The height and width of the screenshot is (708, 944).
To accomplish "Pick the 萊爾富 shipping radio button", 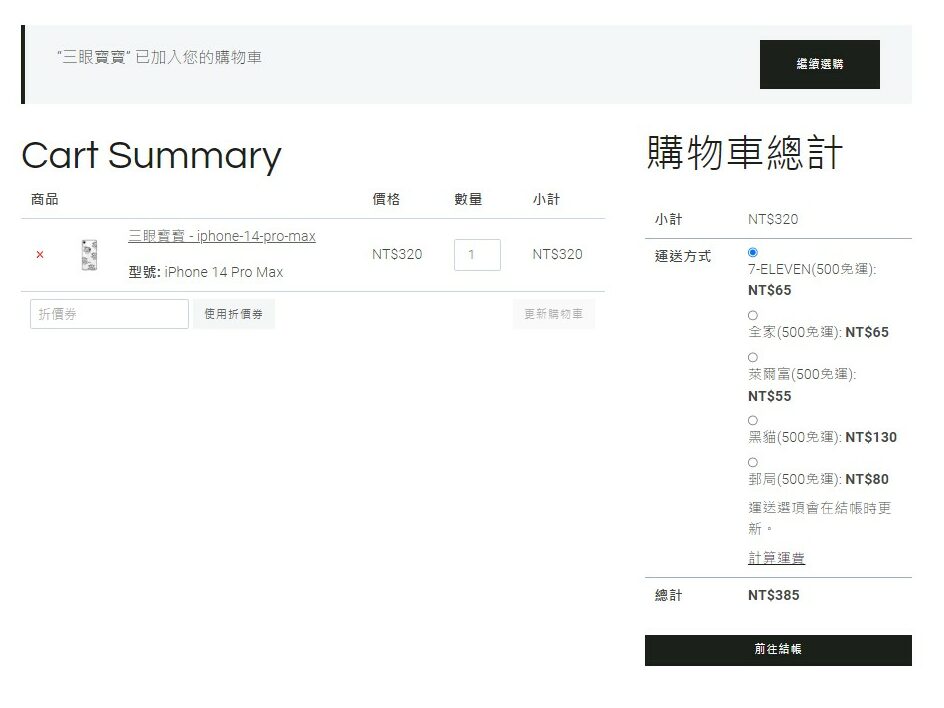I will point(753,357).
